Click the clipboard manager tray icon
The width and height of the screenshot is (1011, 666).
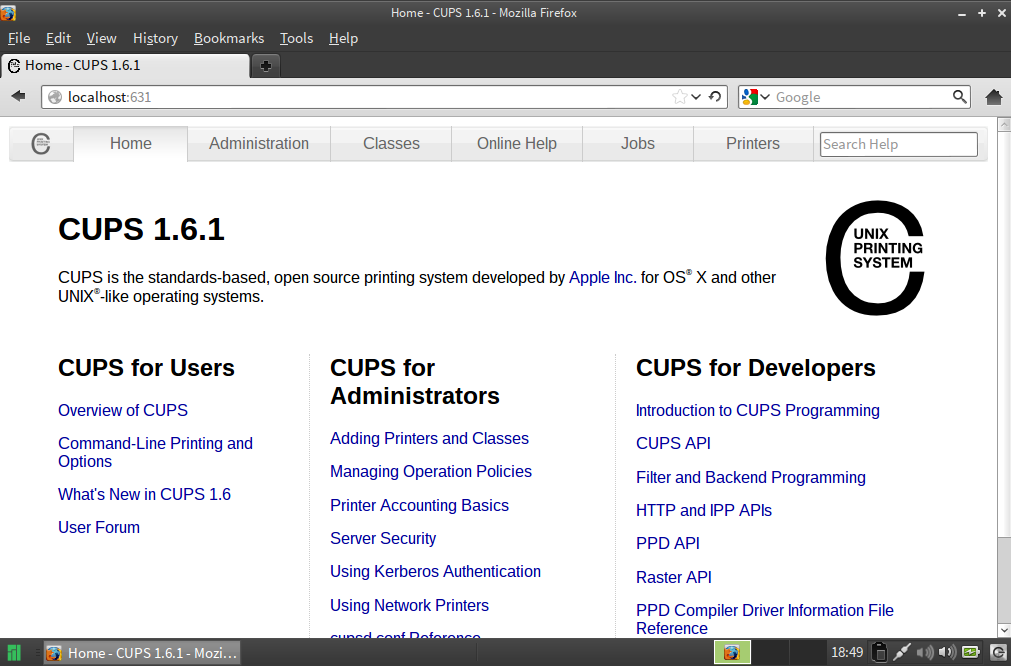coord(879,652)
